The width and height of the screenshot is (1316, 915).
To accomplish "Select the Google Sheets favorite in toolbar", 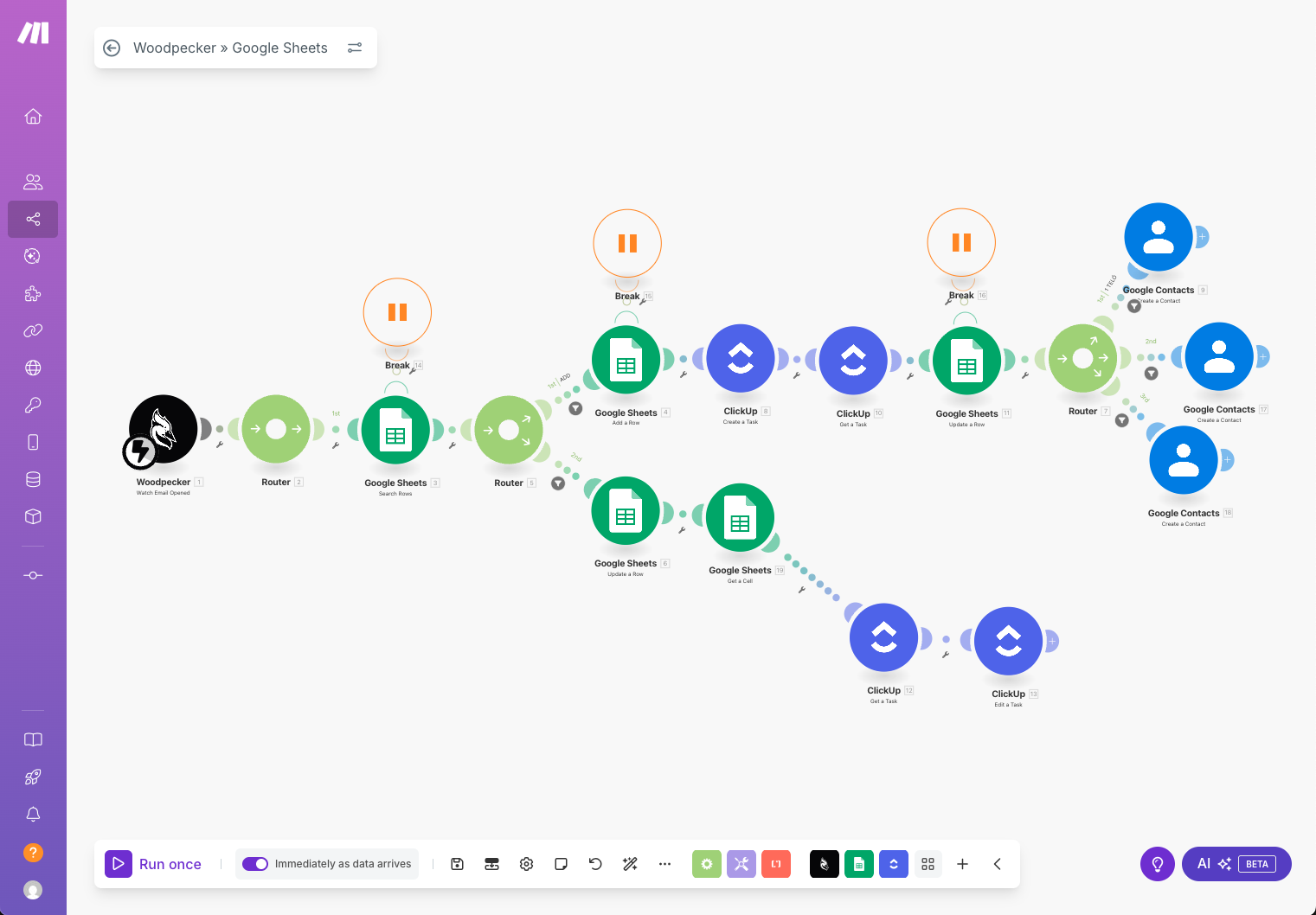I will click(859, 864).
